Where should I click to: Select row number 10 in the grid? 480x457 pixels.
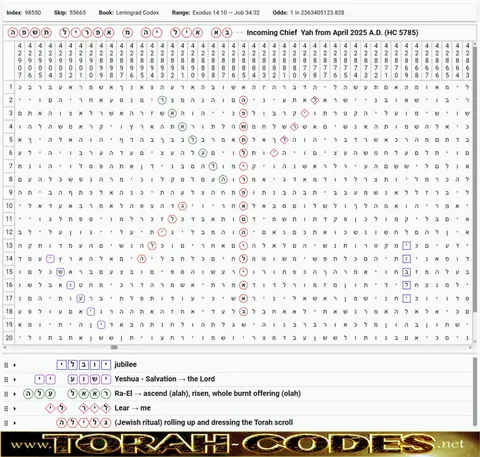click(9, 206)
